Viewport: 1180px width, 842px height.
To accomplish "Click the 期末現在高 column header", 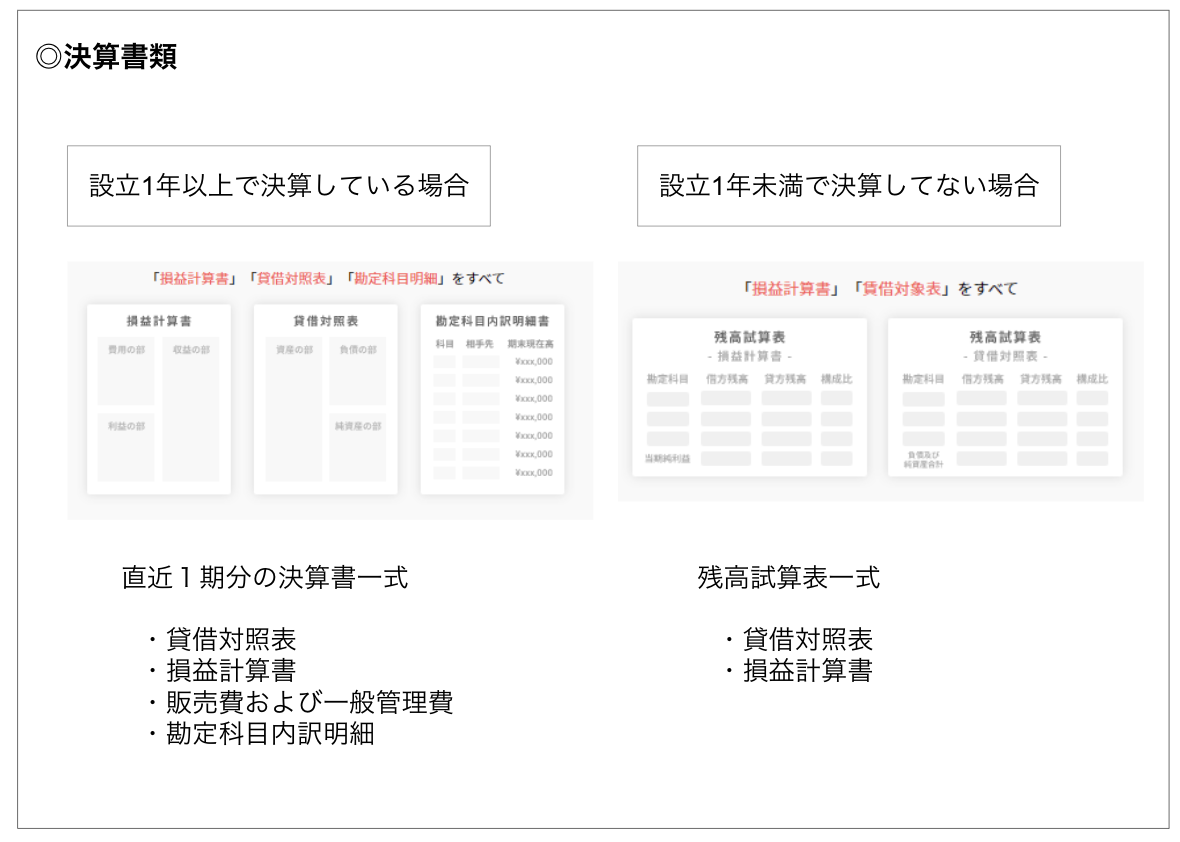I will (530, 344).
